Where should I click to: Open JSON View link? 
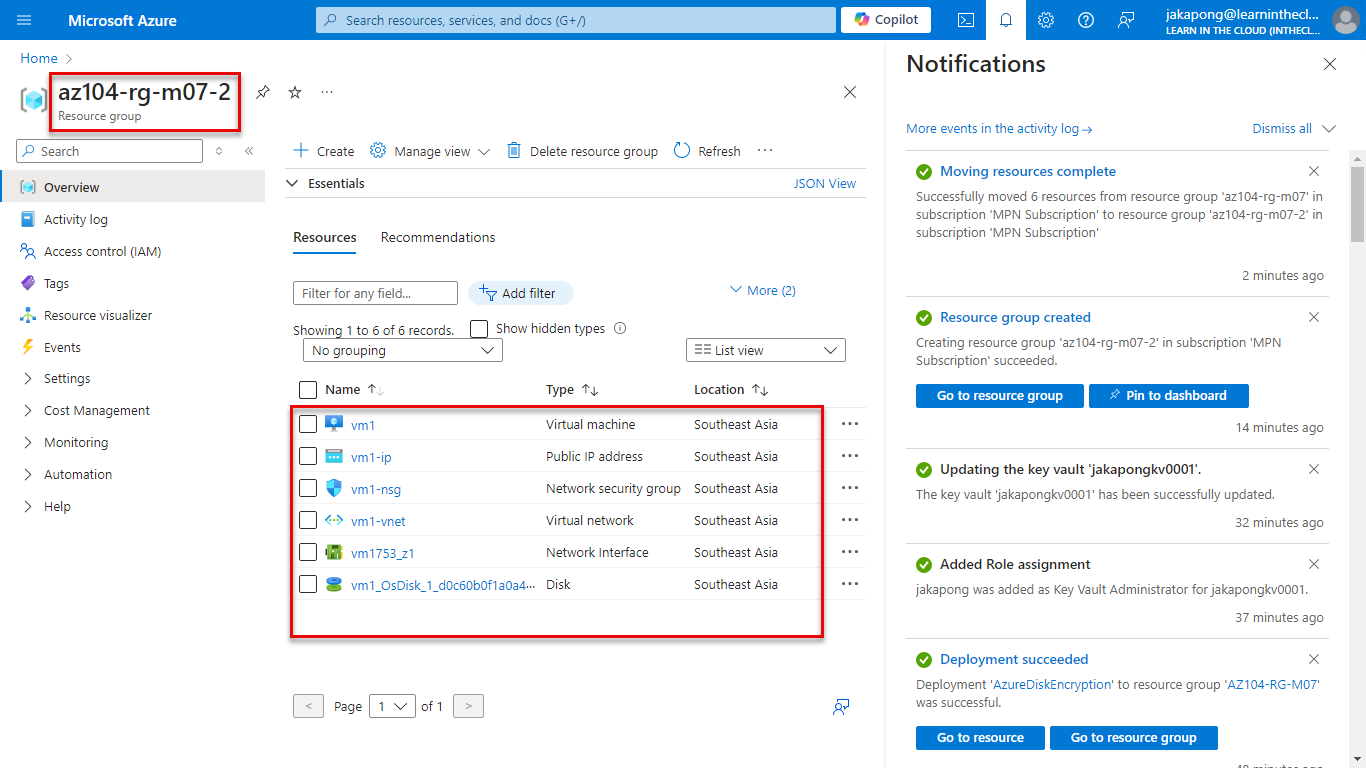pyautogui.click(x=825, y=183)
